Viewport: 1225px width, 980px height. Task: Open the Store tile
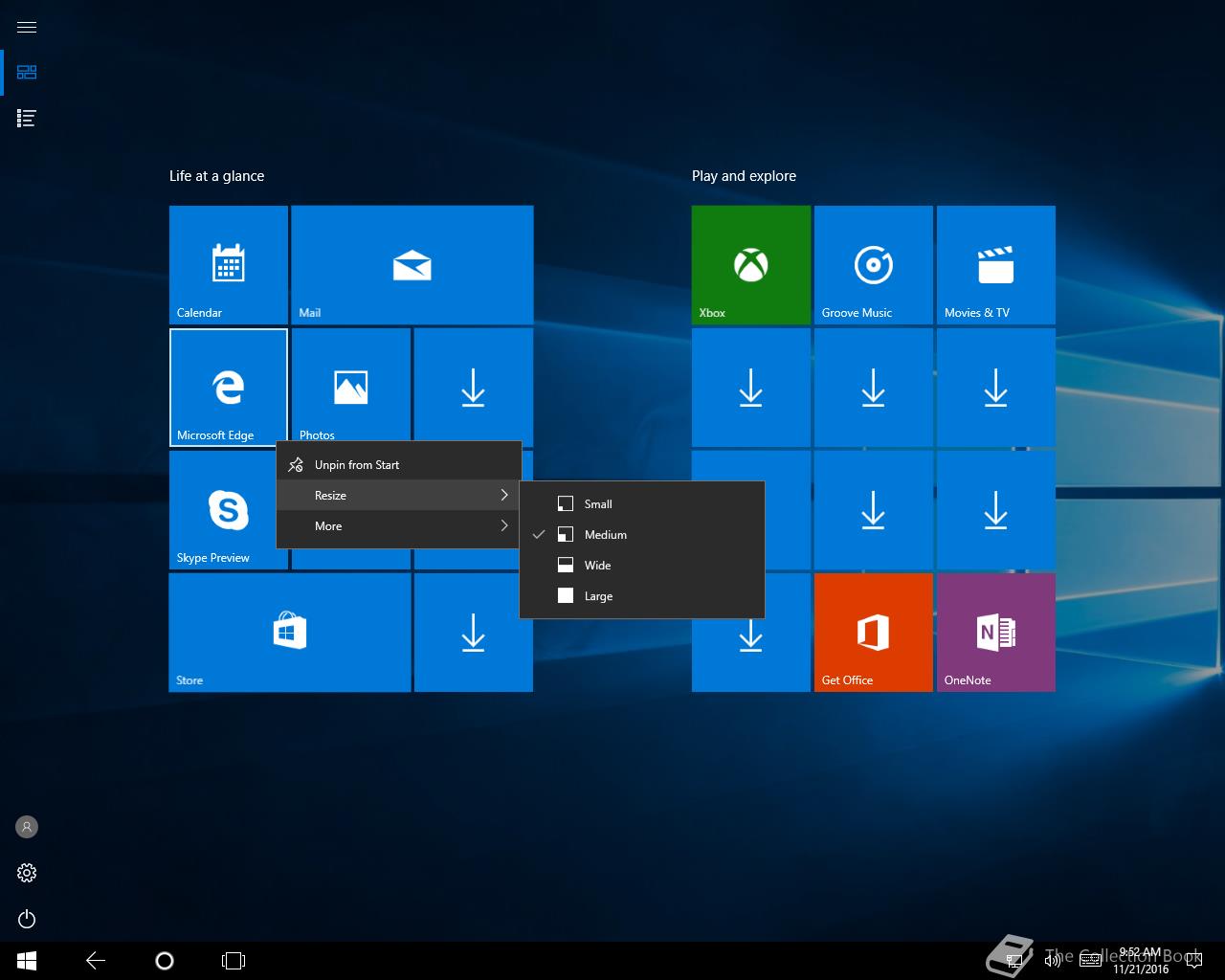pos(290,633)
